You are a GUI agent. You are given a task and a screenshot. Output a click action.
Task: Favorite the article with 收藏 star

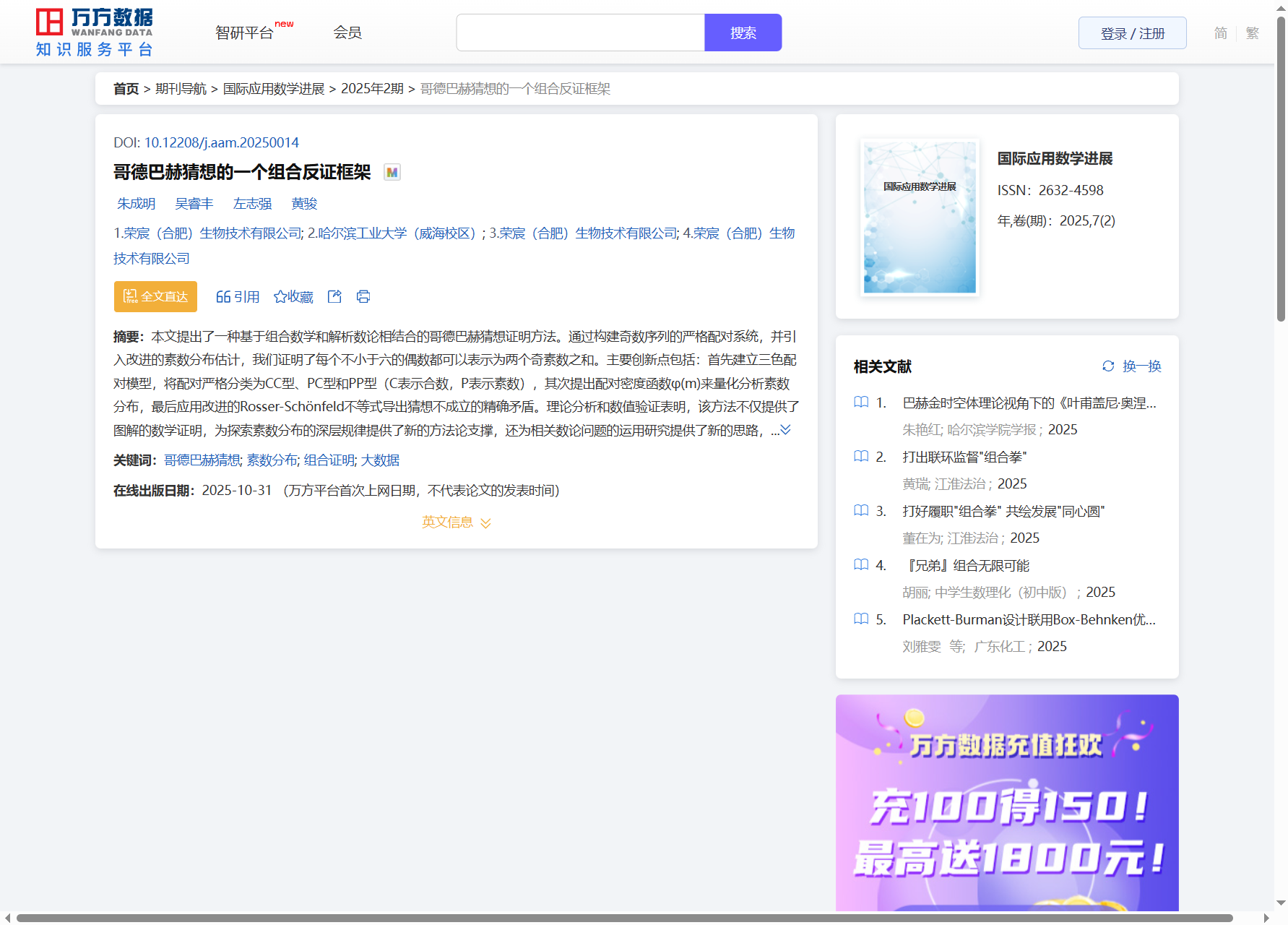293,296
